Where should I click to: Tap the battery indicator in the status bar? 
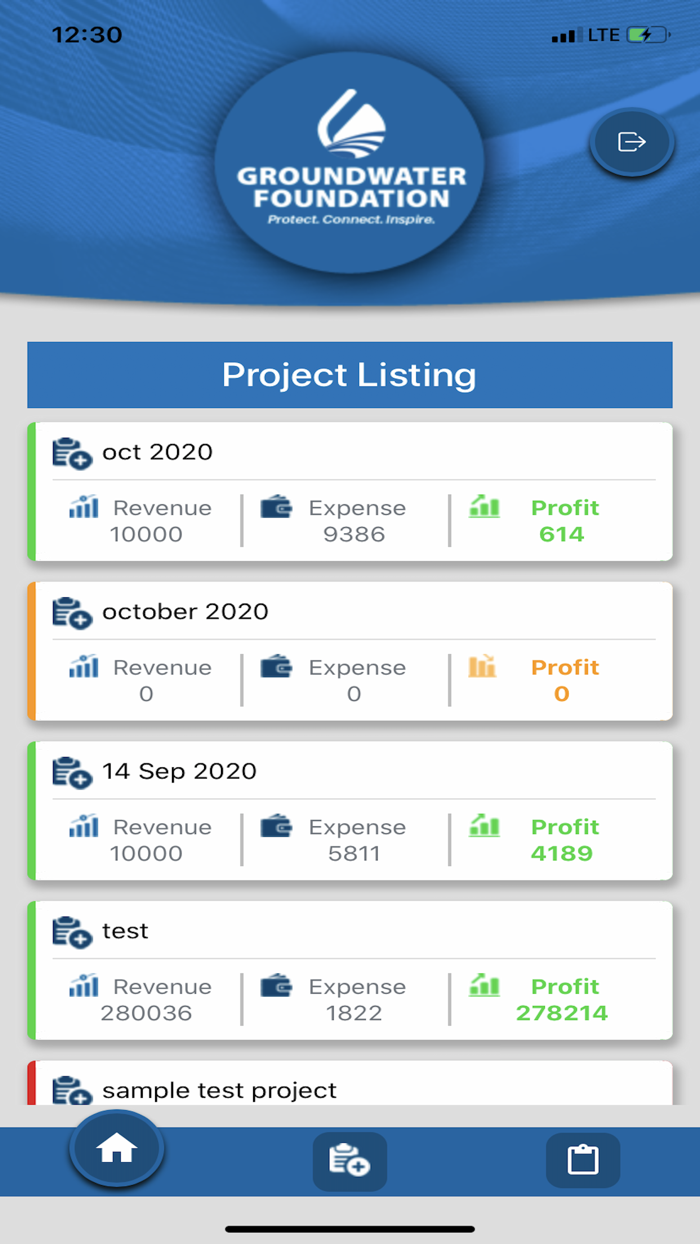pos(645,33)
